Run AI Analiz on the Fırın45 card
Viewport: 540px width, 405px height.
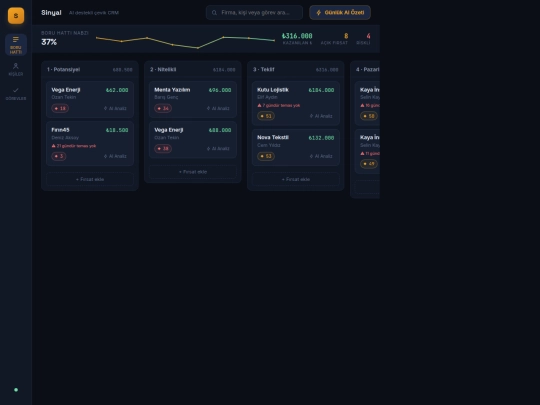115,156
